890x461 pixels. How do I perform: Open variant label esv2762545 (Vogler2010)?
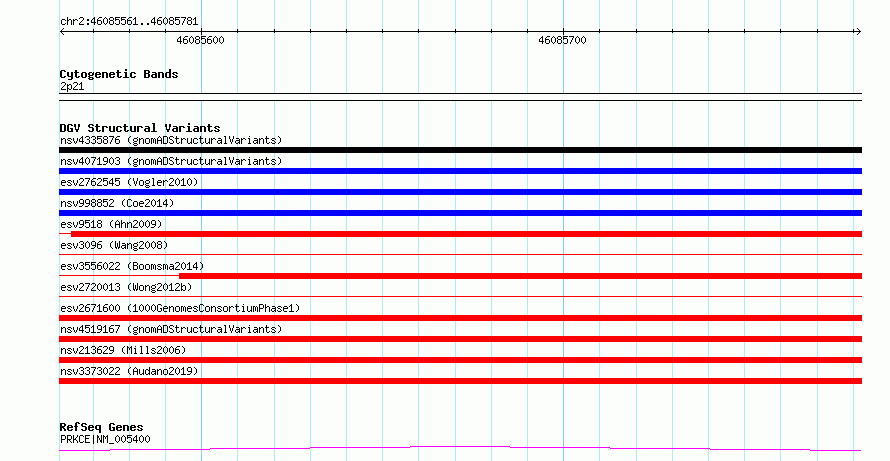pos(129,182)
